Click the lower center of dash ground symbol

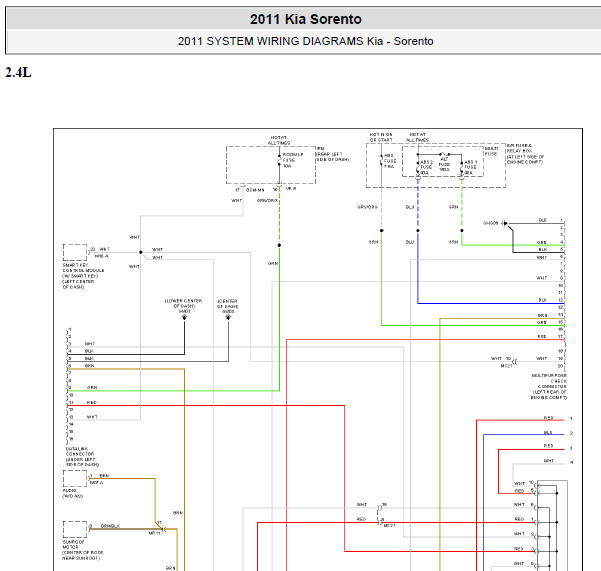point(184,317)
